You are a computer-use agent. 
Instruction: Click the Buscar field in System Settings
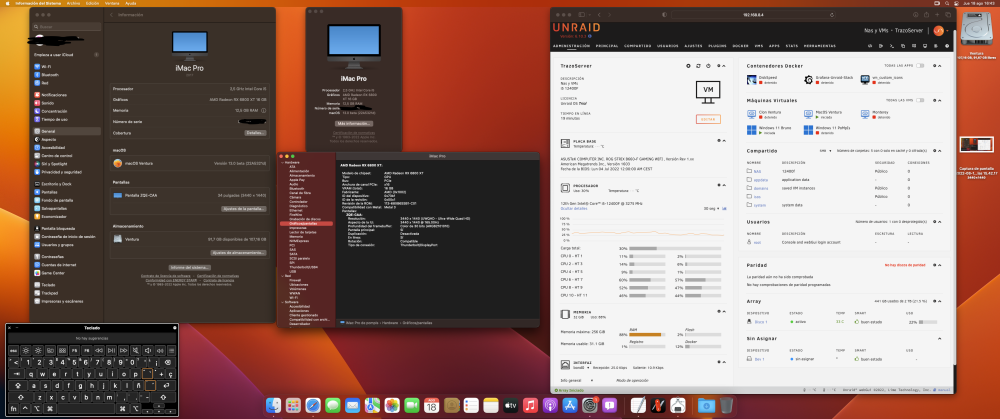tap(67, 27)
